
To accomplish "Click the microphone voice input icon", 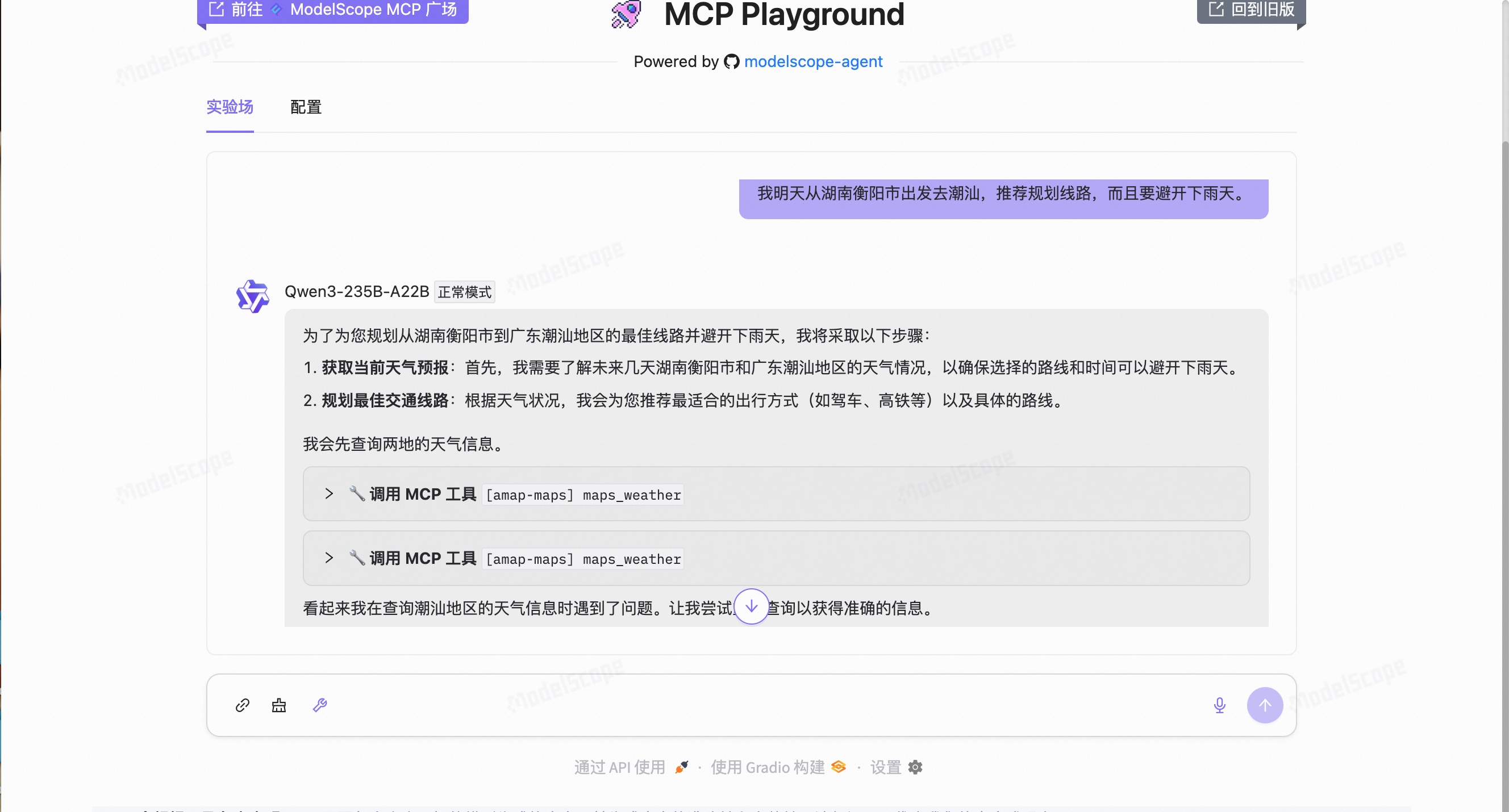I will [x=1219, y=705].
